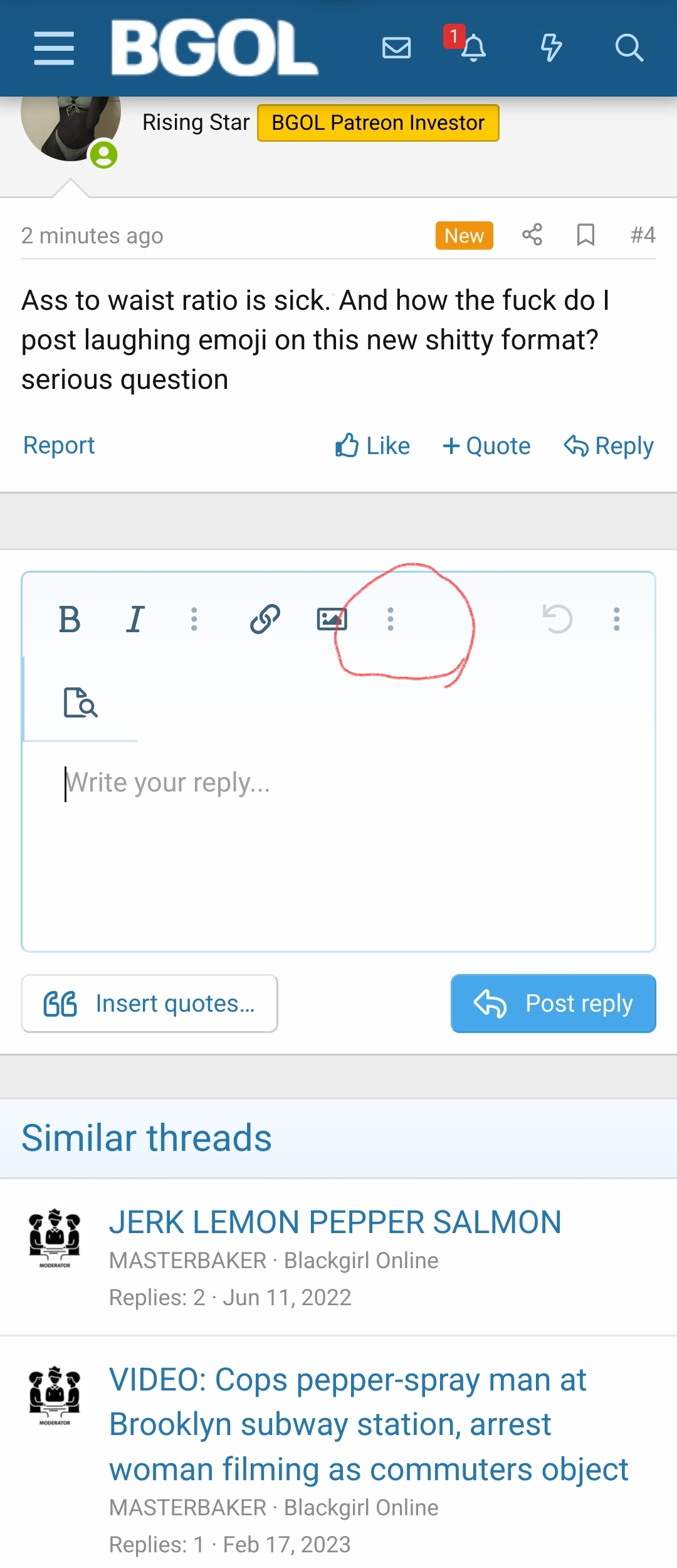Open What's new lightning bolt icon
Image resolution: width=677 pixels, height=1568 pixels.
(x=551, y=48)
